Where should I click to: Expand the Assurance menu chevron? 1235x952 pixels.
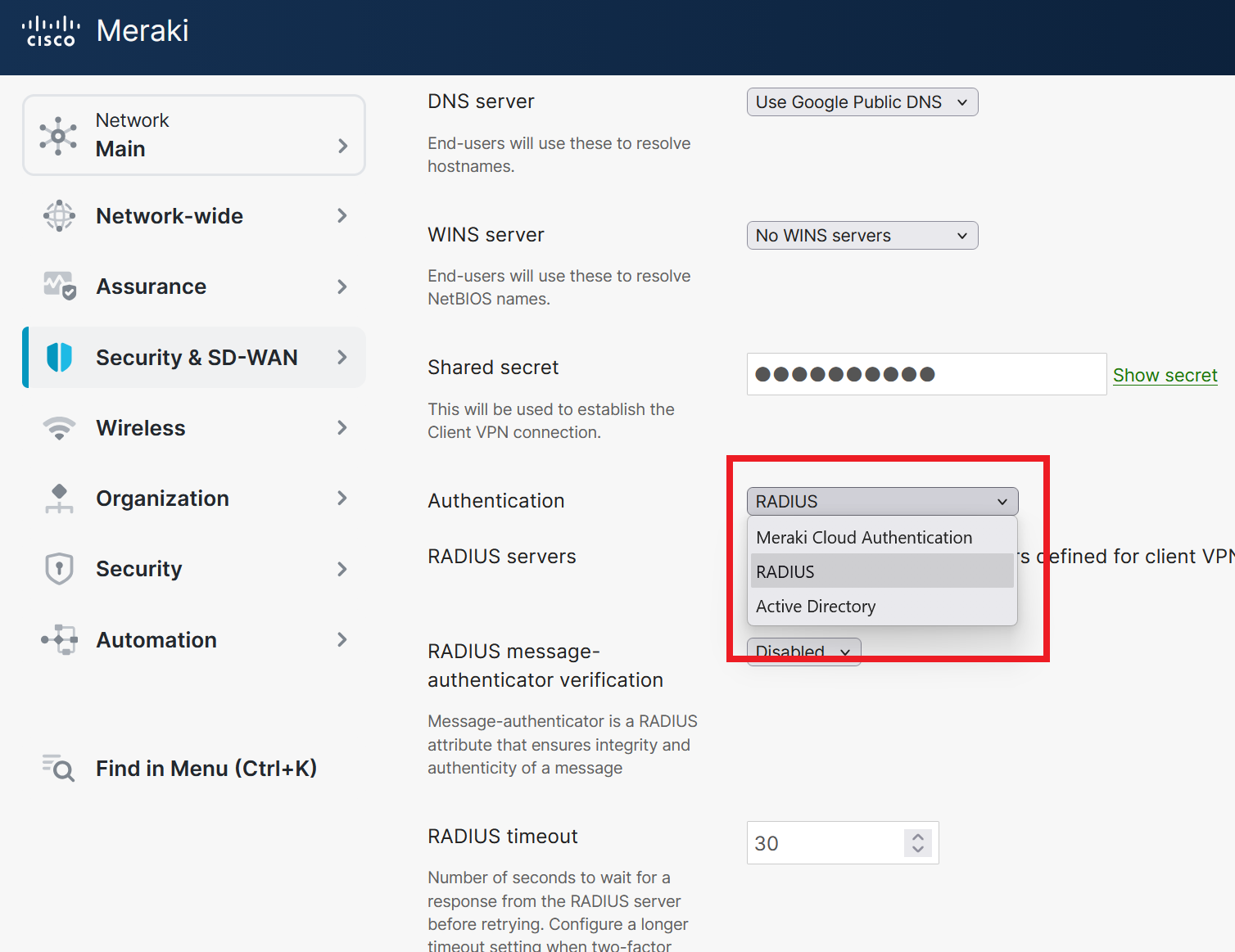pos(342,287)
